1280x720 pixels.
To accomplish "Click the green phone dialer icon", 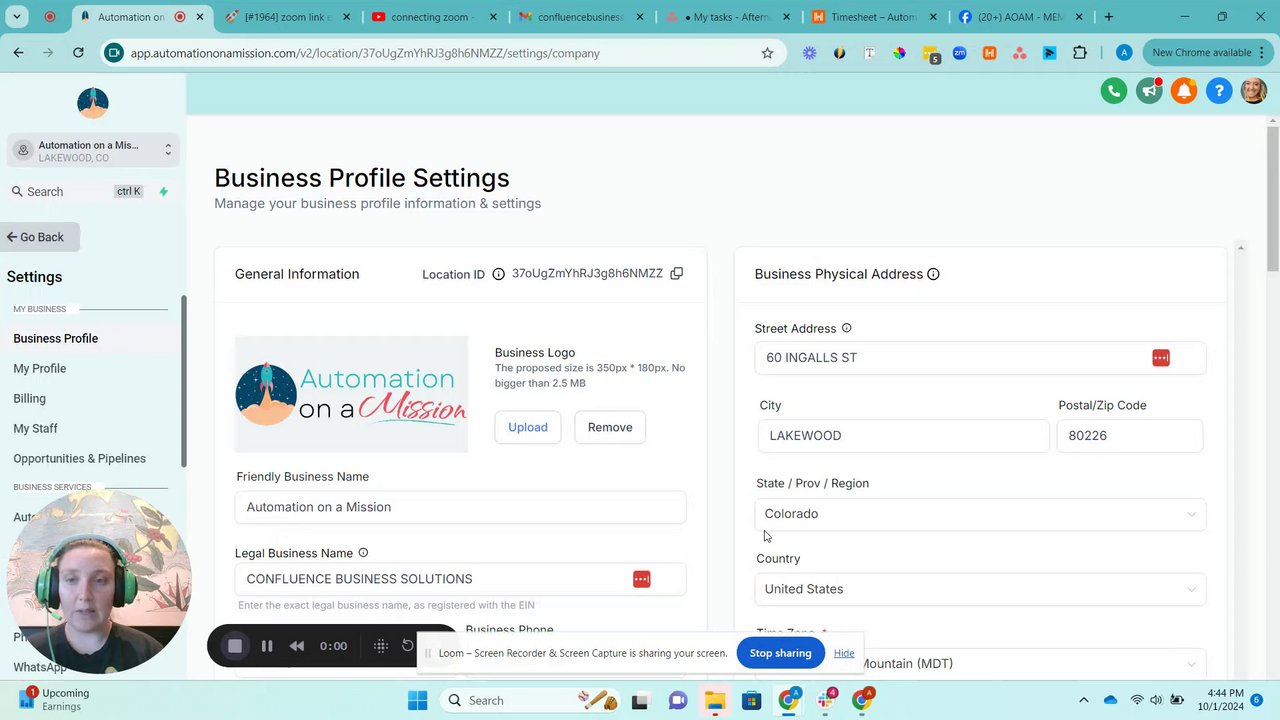I will coord(1113,91).
